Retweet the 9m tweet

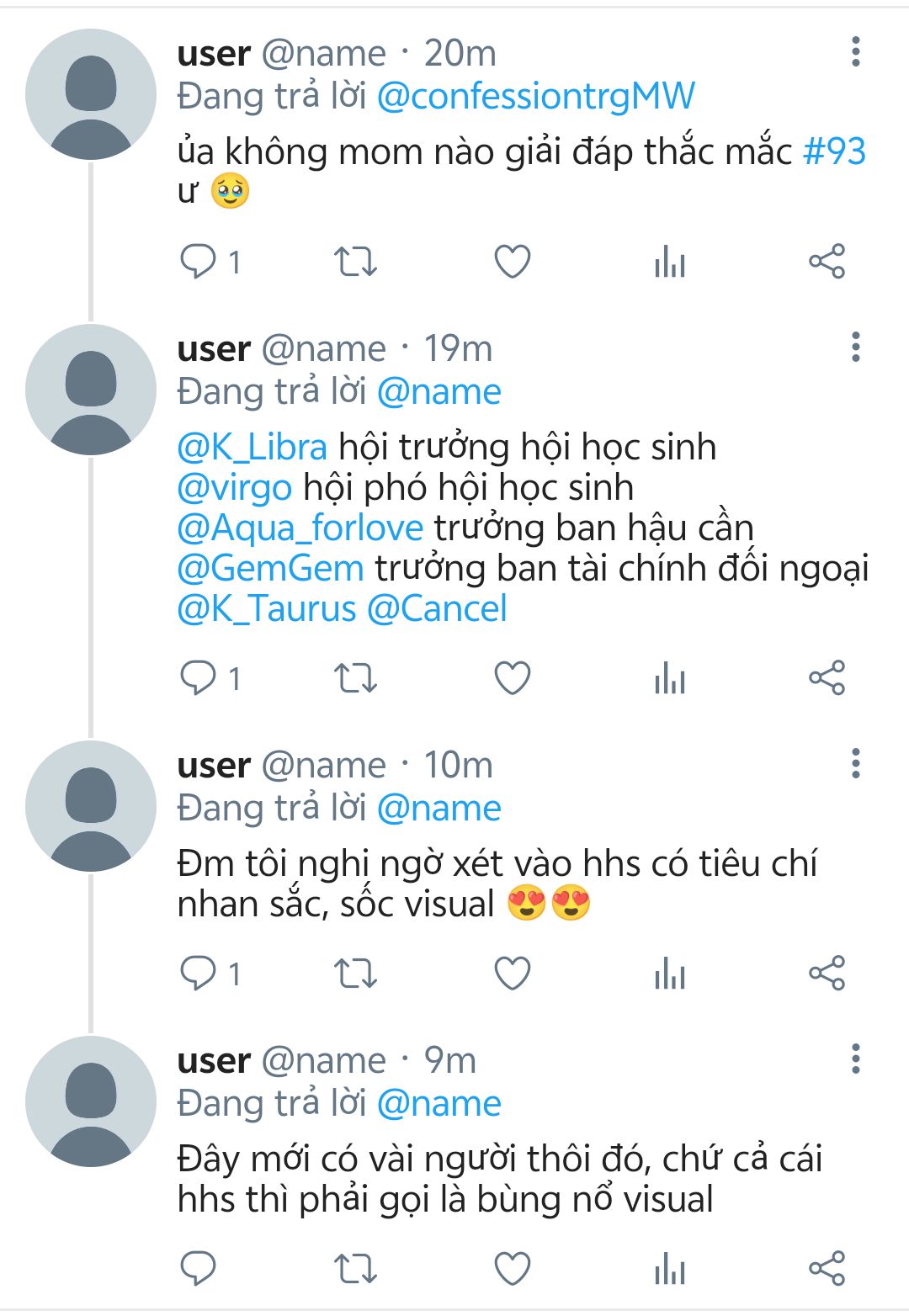click(x=355, y=1269)
